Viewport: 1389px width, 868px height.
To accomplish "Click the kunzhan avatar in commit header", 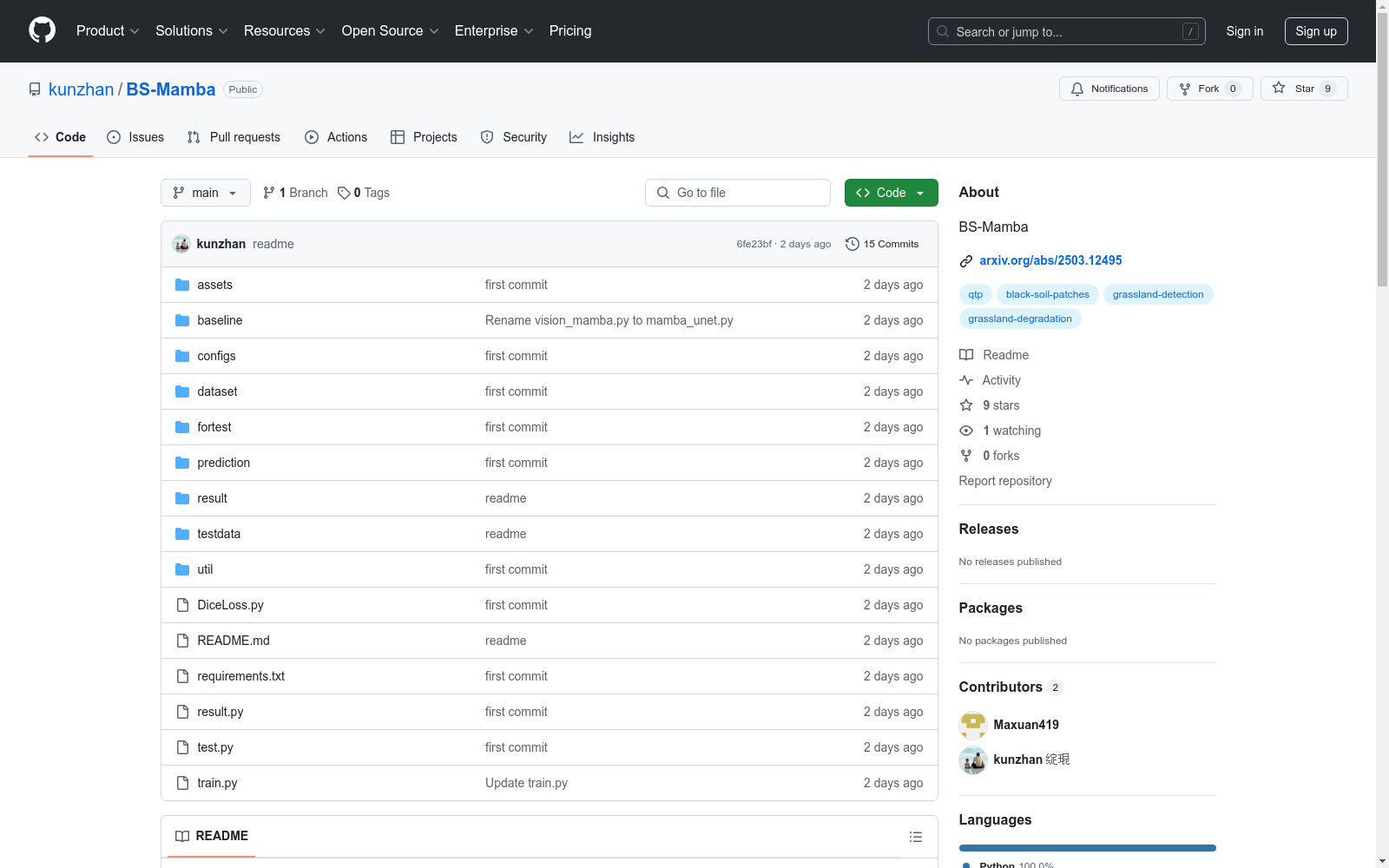I will pos(181,244).
